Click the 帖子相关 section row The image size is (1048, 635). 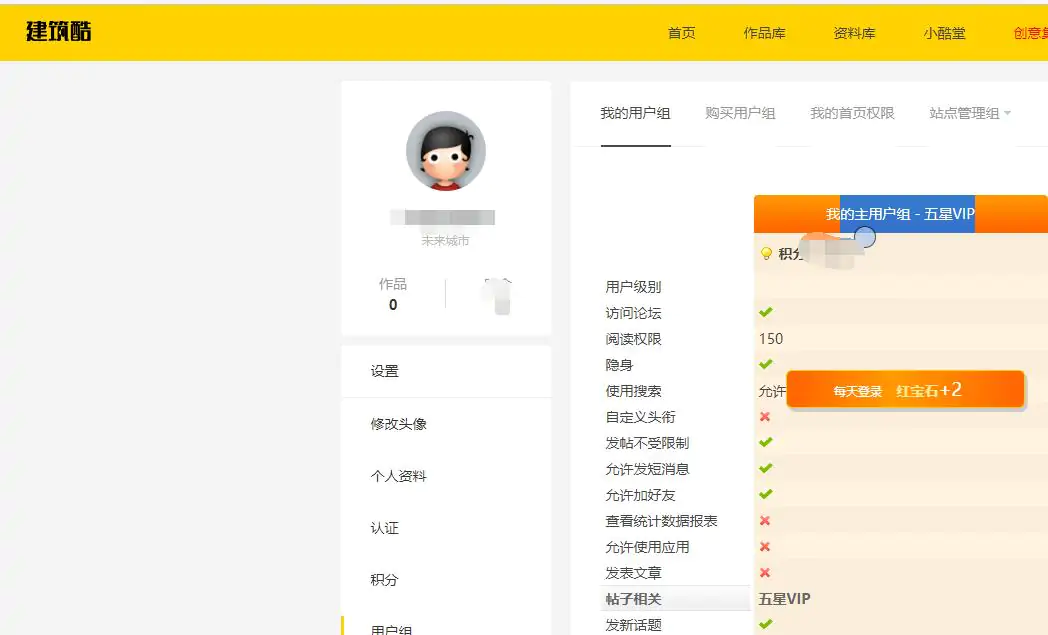coord(675,599)
